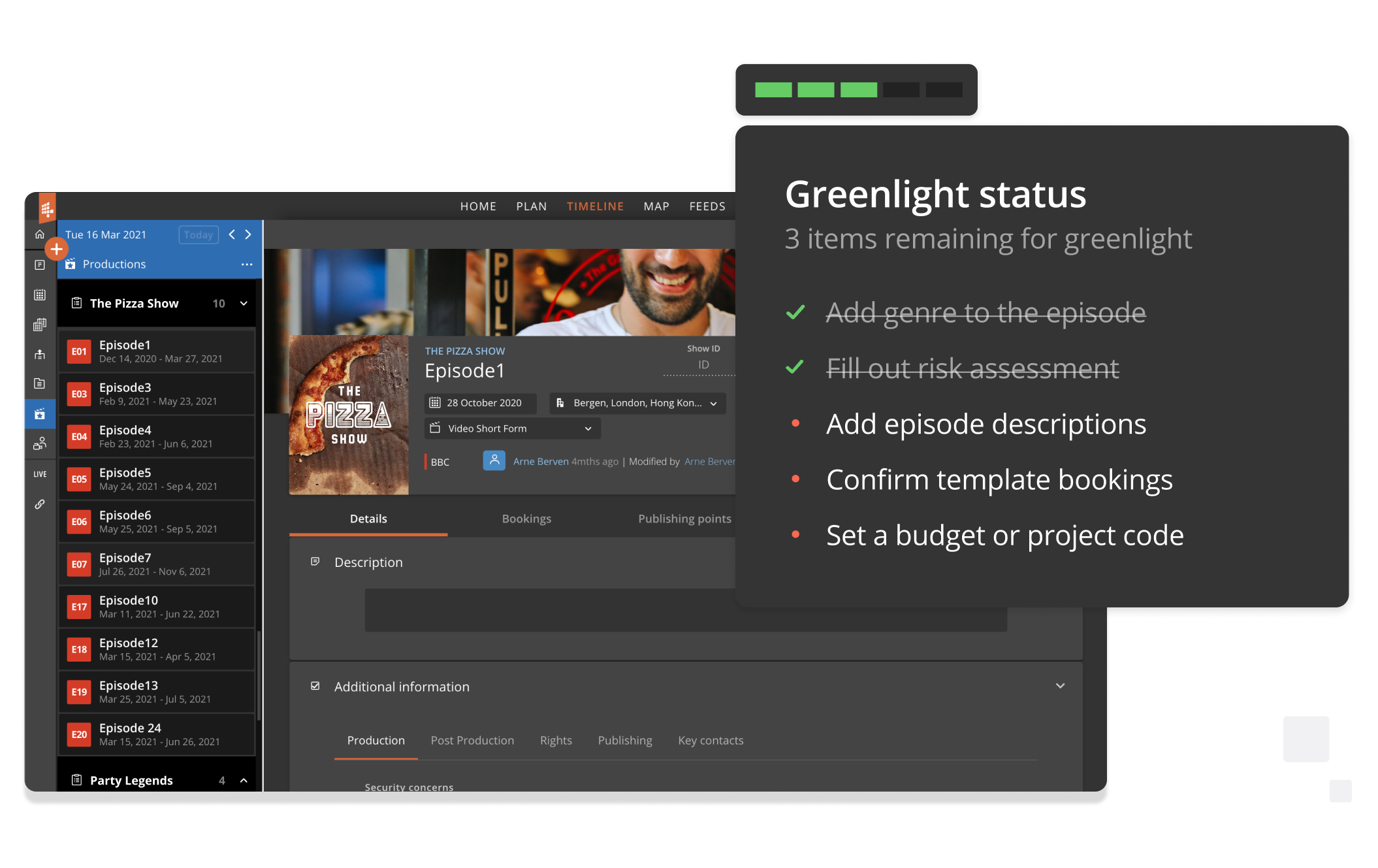Click Add episode descriptions checklist item
1378x868 pixels.
pos(986,424)
